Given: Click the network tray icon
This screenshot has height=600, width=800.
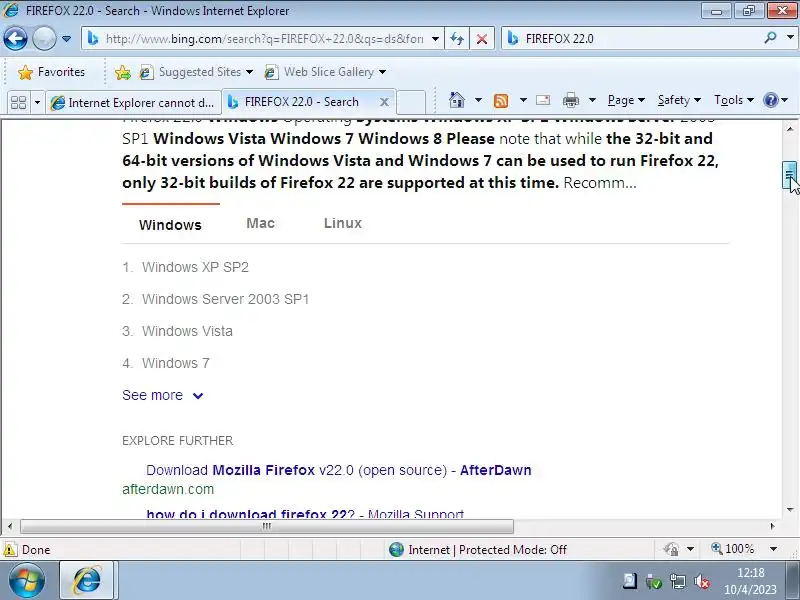Looking at the screenshot, I should click(x=678, y=581).
